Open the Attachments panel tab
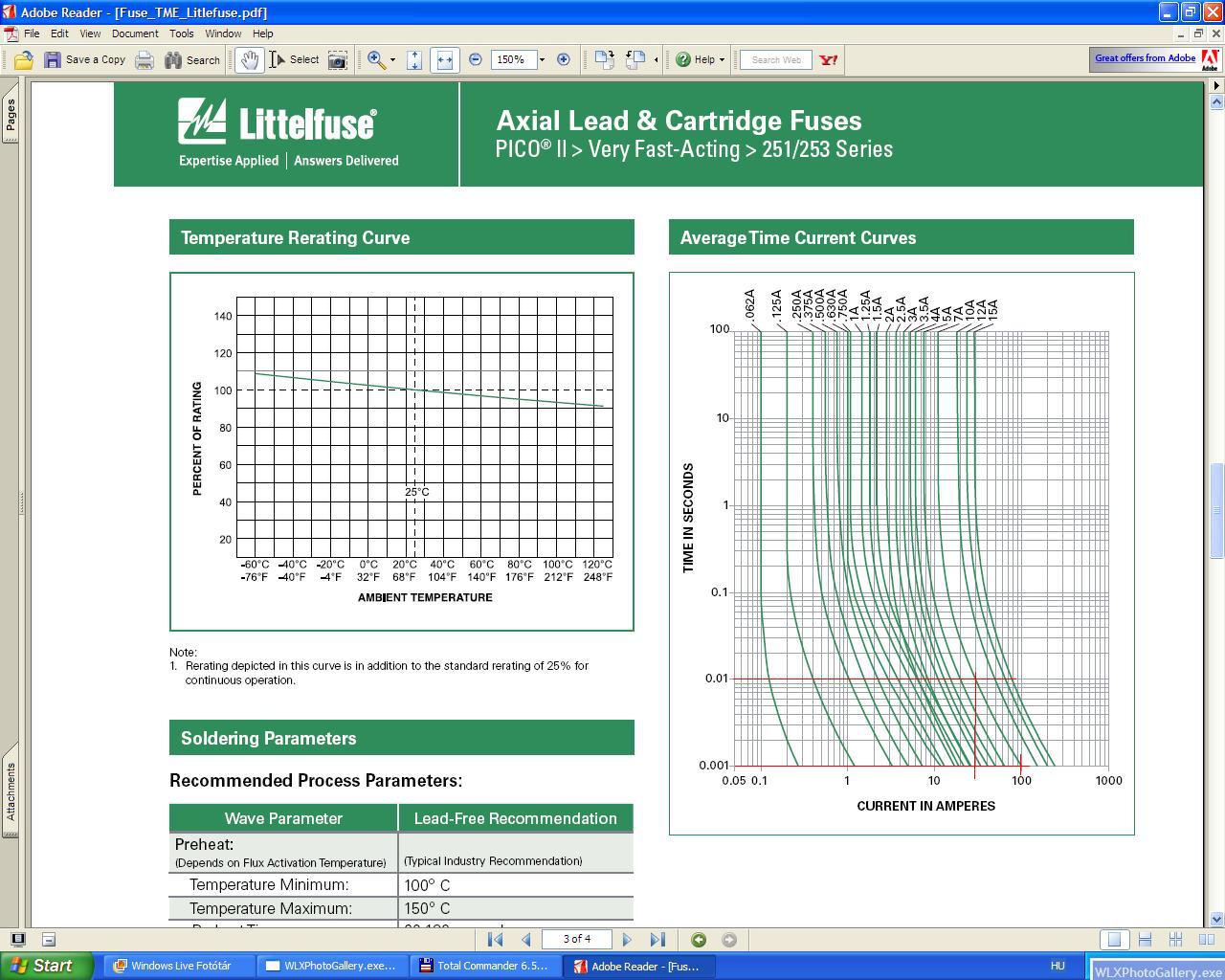 tap(10, 791)
